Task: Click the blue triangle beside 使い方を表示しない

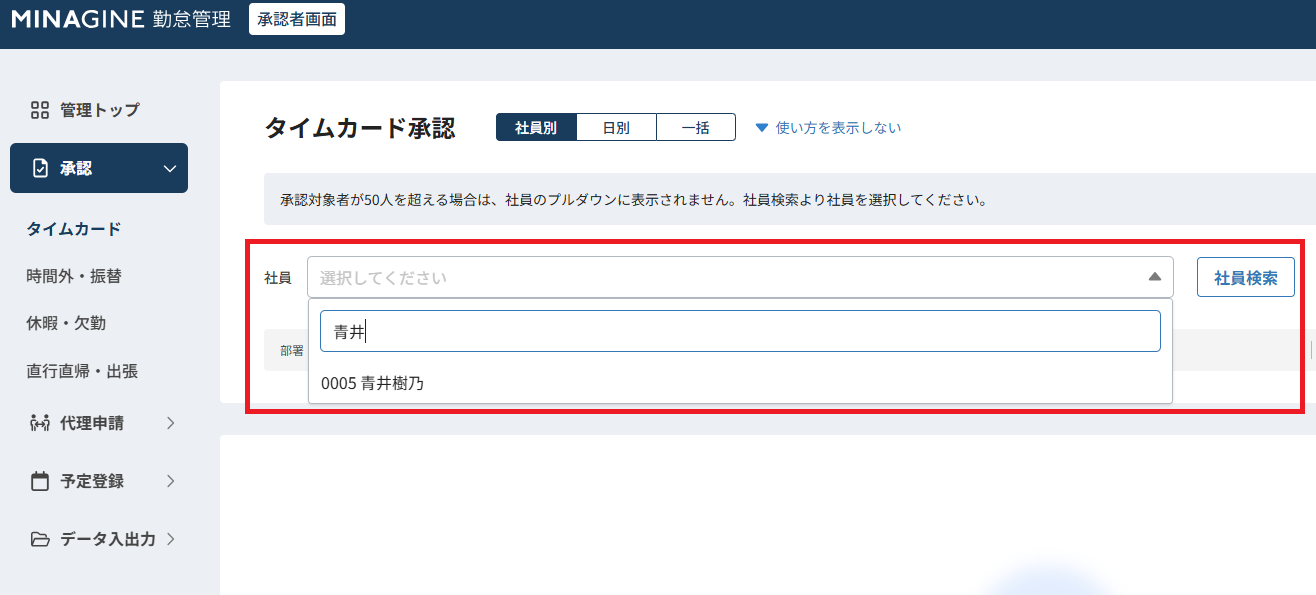Action: 761,128
